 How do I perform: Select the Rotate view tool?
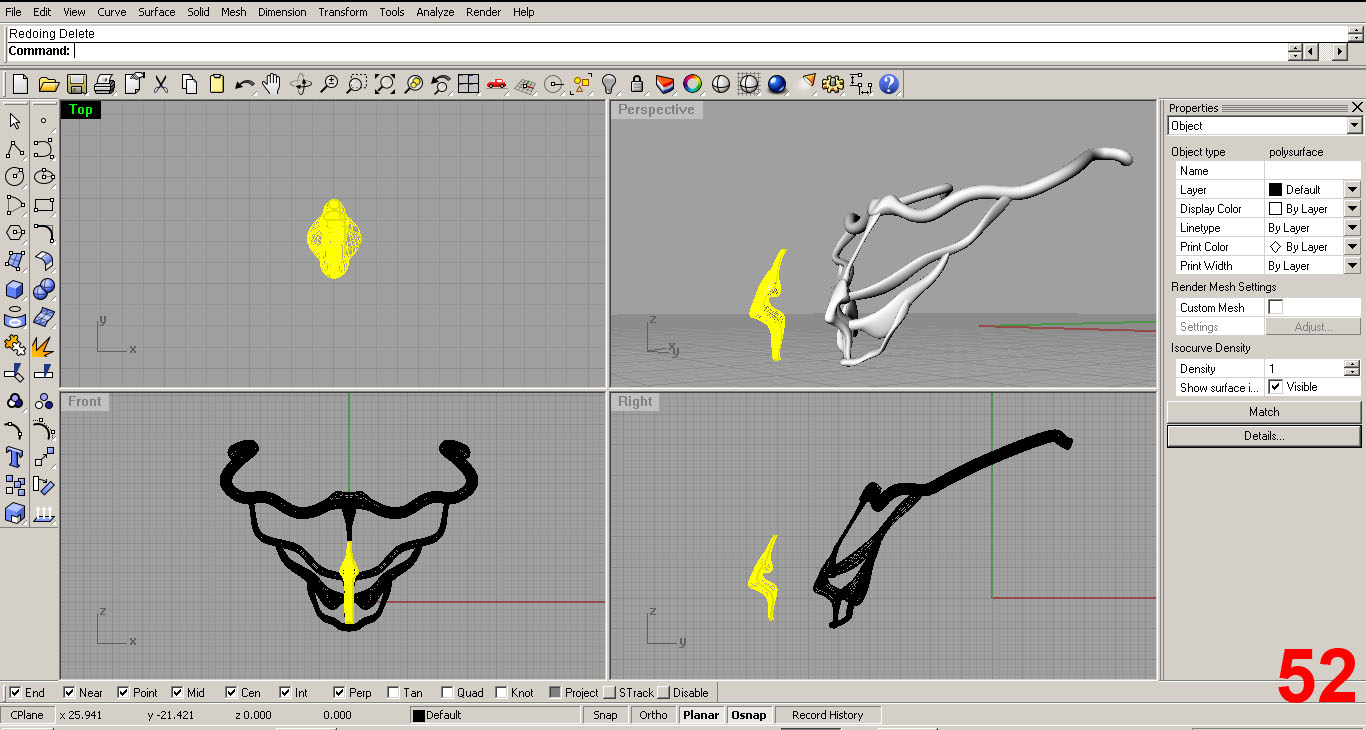[300, 84]
